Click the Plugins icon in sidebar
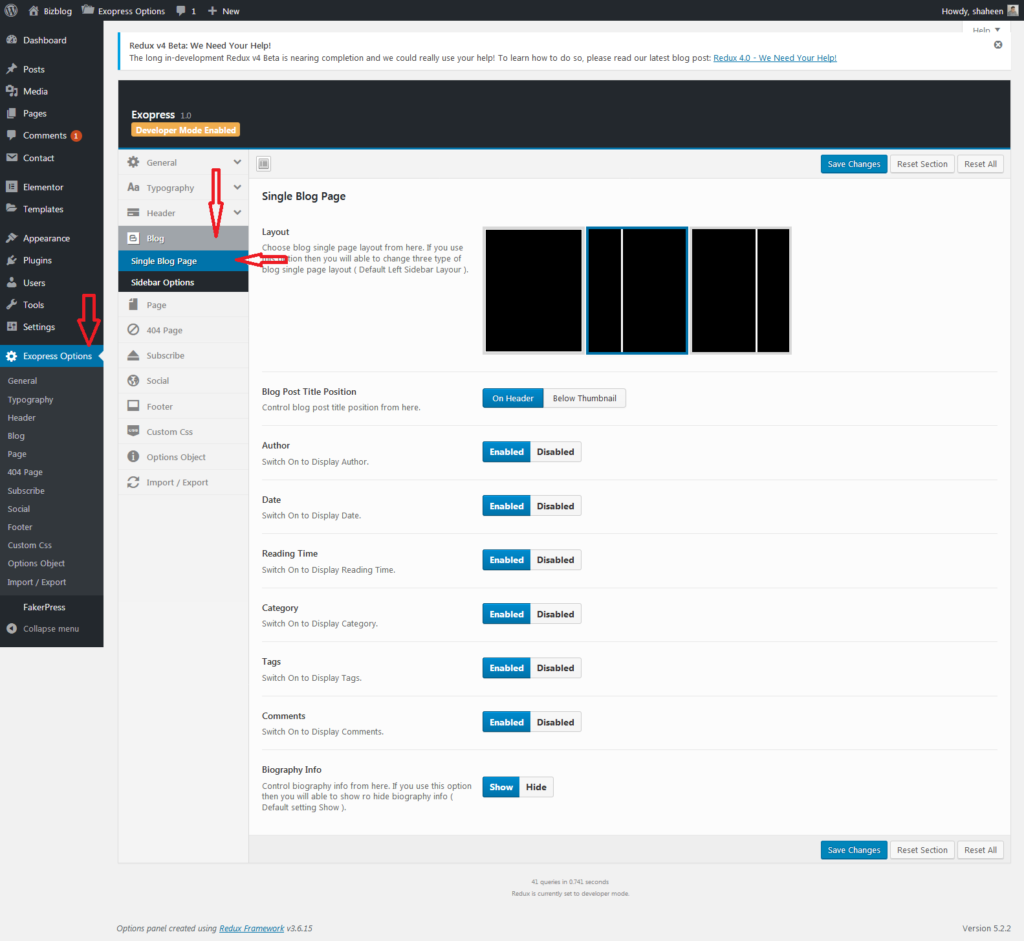Screen dimensions: 1024x941 click(x=12, y=260)
